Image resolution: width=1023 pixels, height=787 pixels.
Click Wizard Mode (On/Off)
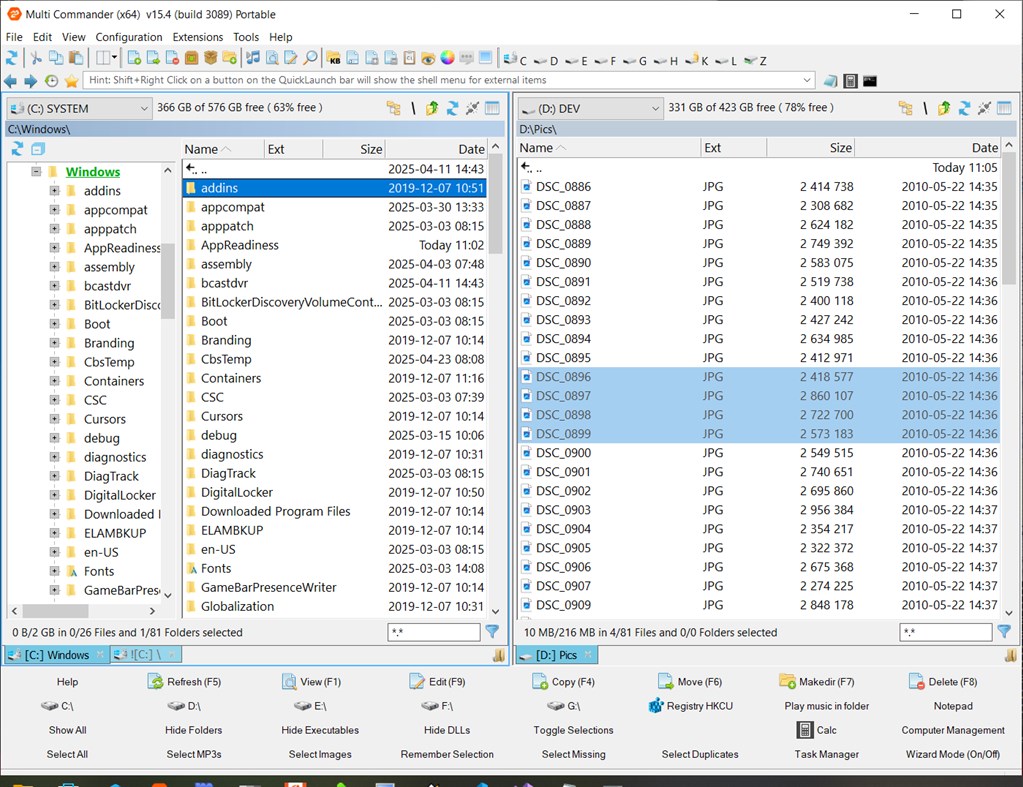(952, 754)
